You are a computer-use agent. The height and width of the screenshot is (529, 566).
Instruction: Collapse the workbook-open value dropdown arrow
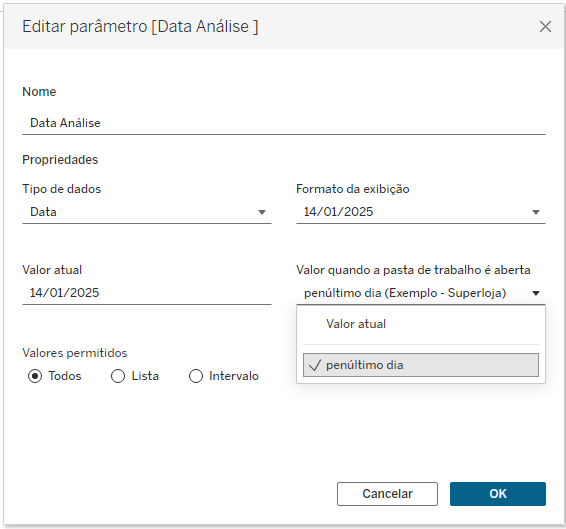(x=536, y=293)
